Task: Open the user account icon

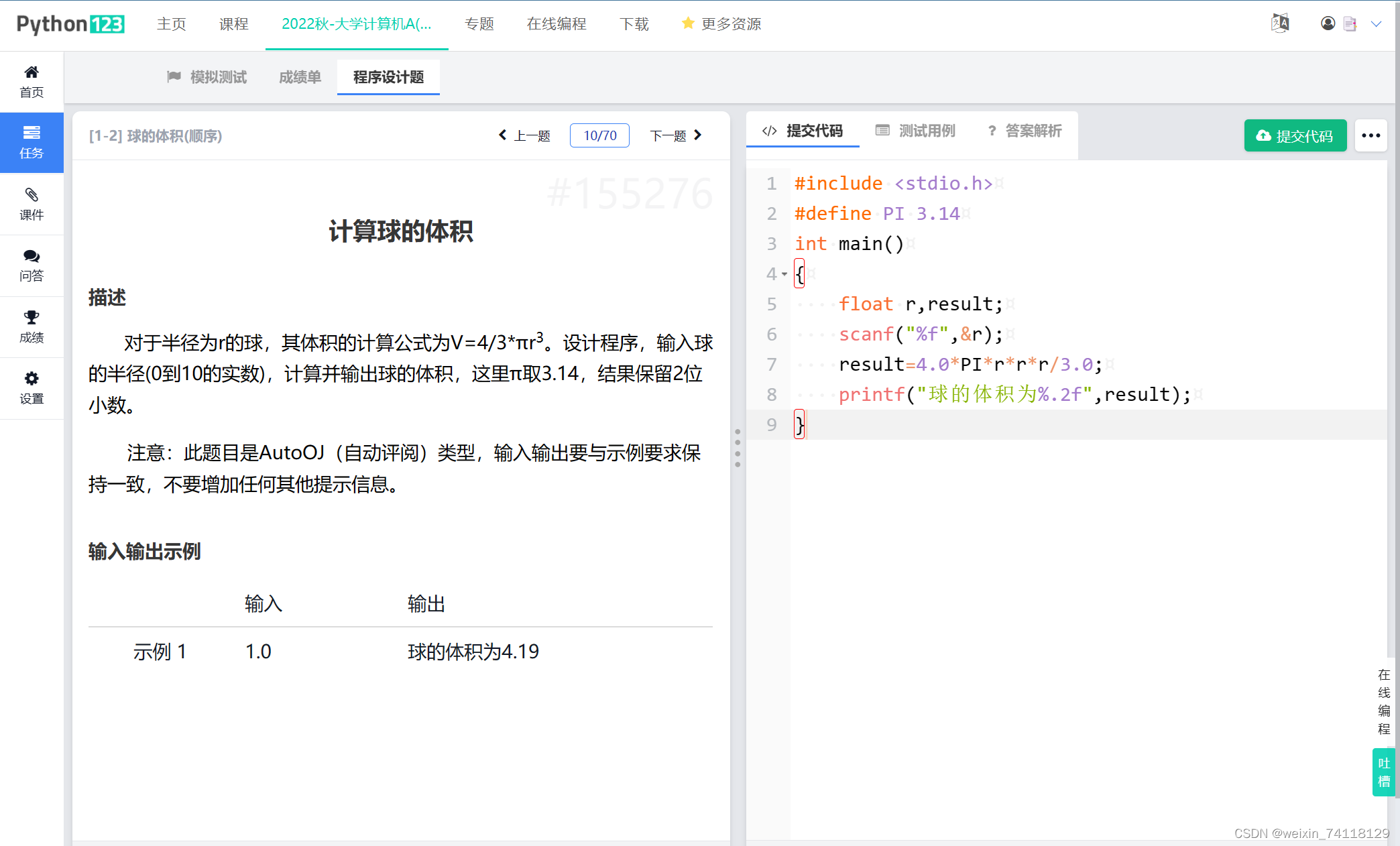Action: [1328, 23]
